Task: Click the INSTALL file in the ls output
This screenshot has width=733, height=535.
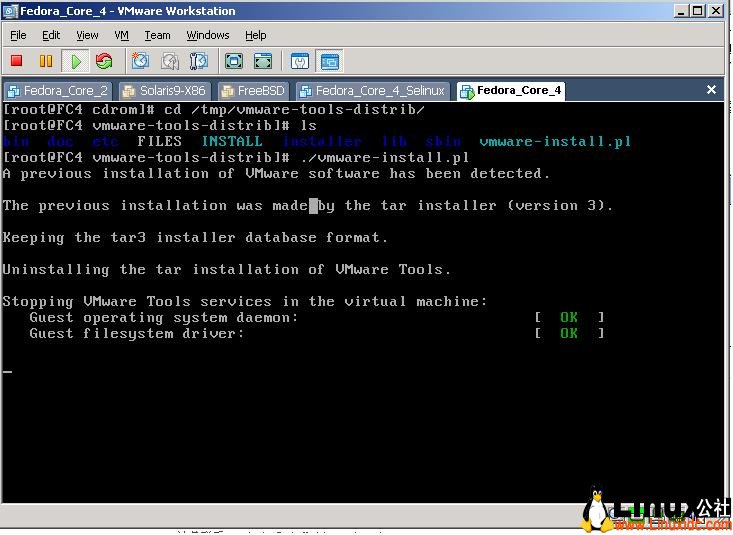Action: (232, 141)
